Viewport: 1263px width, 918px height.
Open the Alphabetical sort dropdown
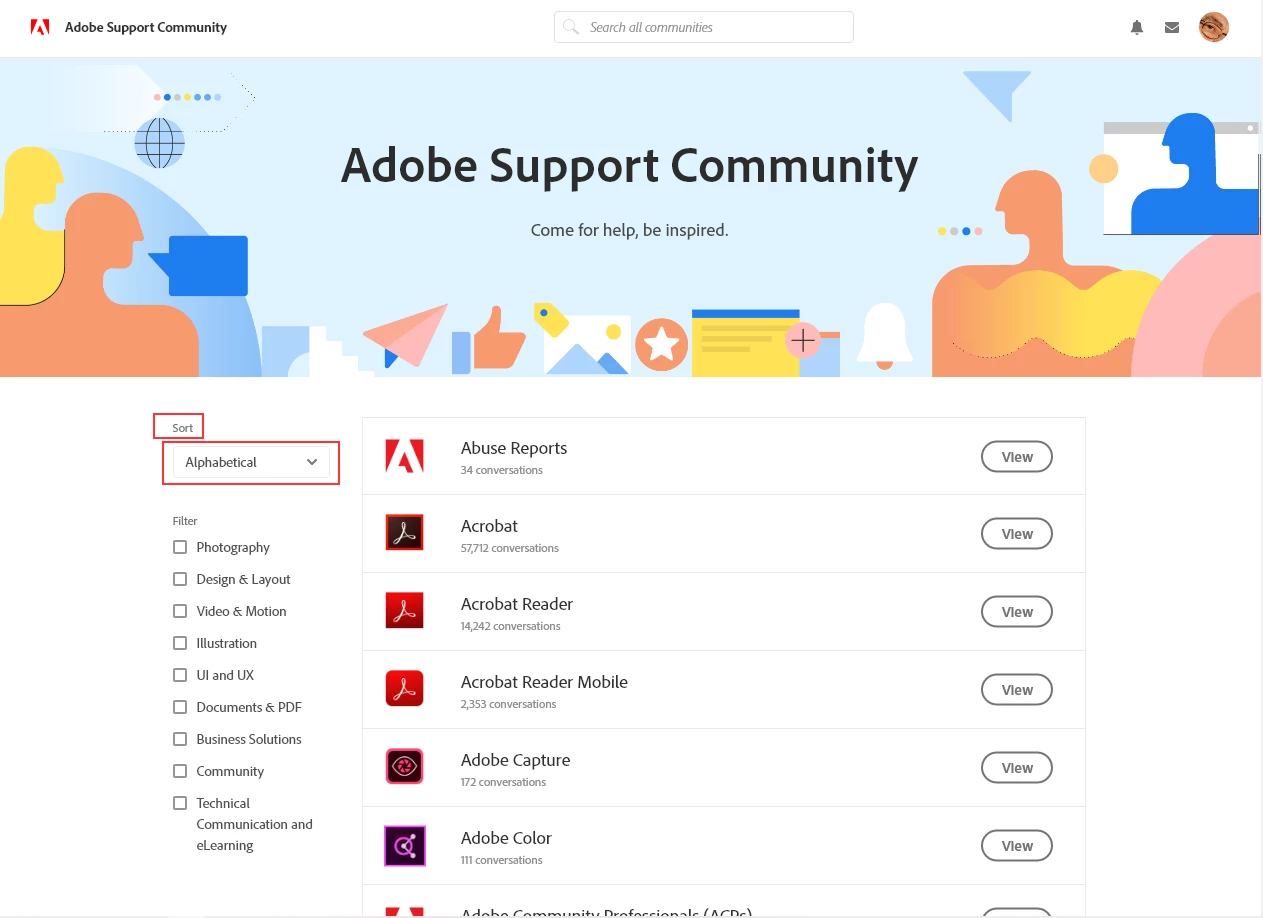(251, 462)
